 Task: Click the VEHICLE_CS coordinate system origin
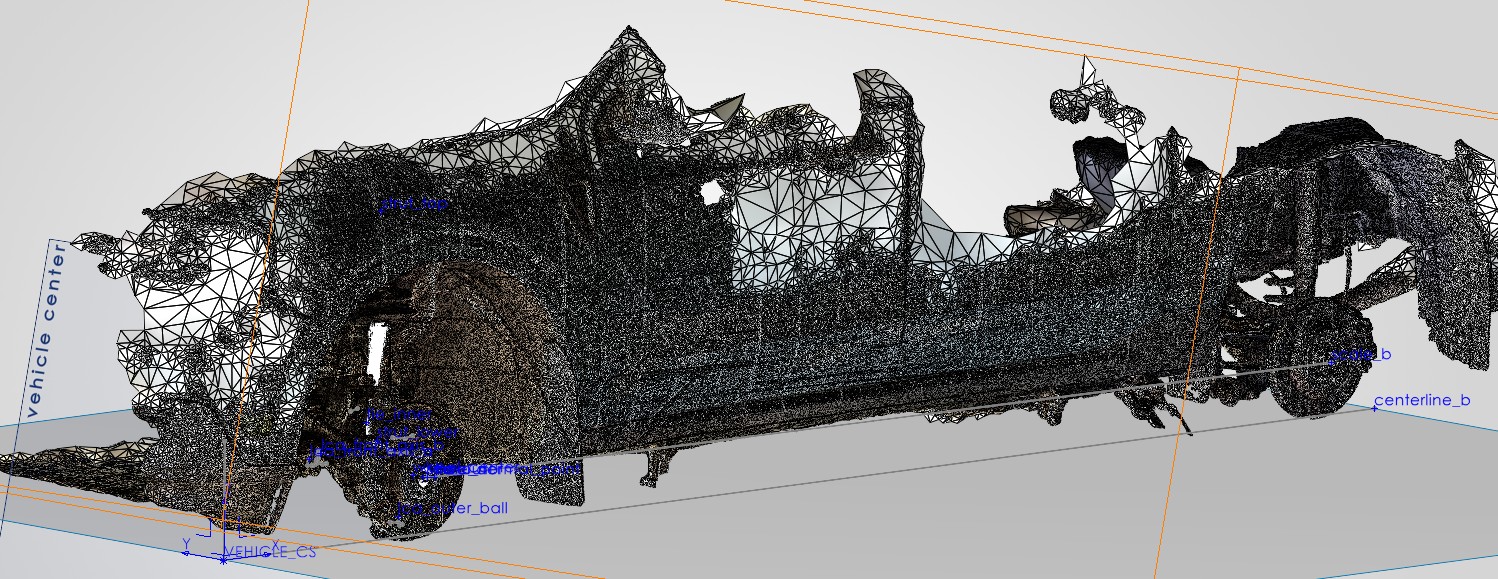[x=223, y=560]
